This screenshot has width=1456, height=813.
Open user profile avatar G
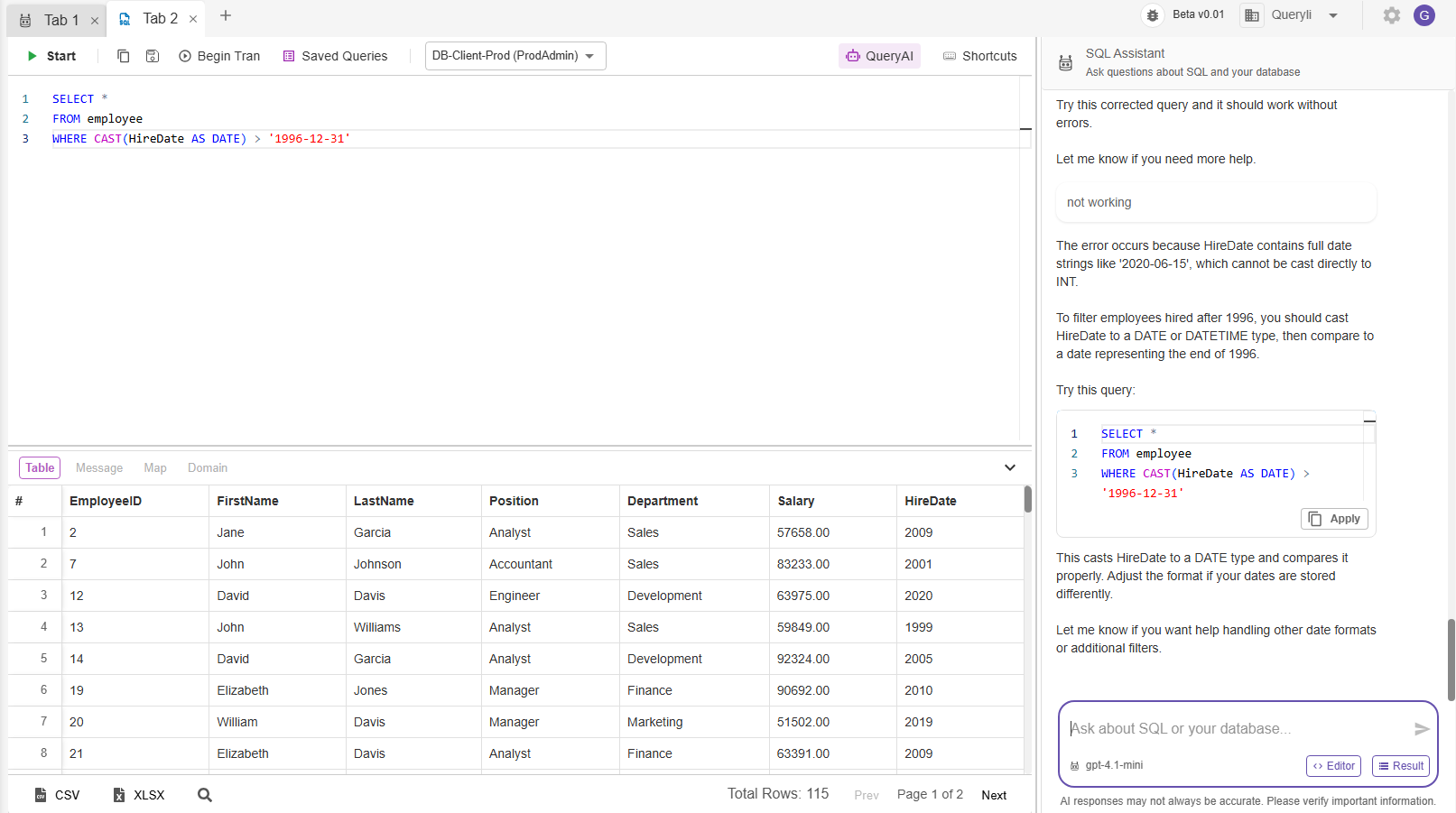pyautogui.click(x=1424, y=15)
